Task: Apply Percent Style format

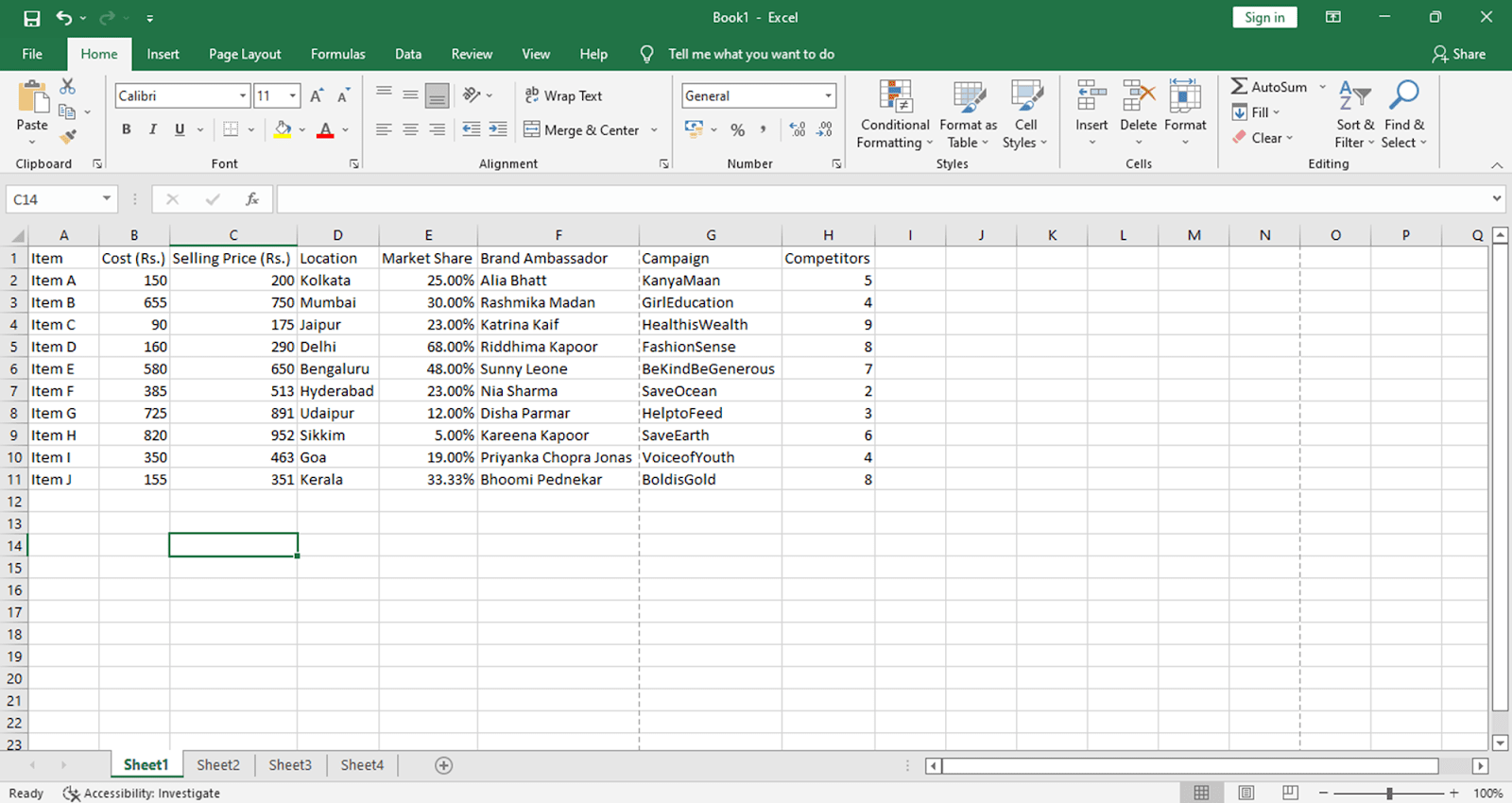Action: pos(738,130)
